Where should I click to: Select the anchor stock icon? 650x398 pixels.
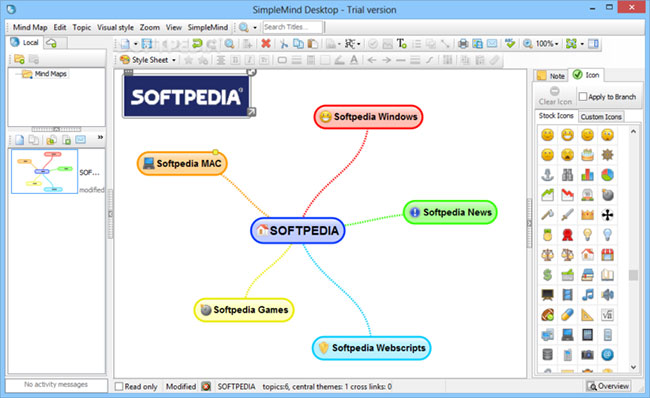tap(548, 175)
